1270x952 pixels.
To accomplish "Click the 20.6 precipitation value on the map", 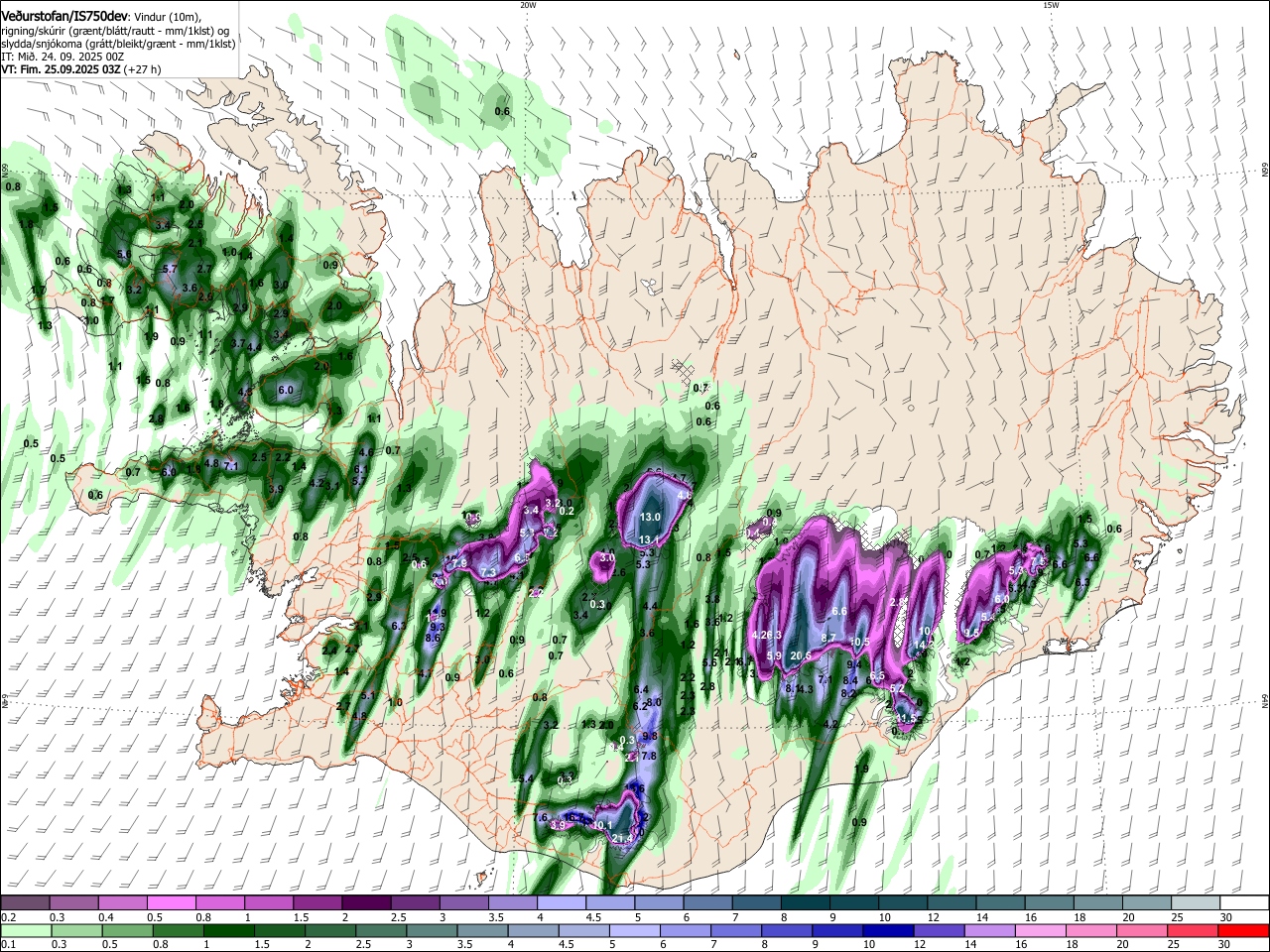I will (x=801, y=655).
